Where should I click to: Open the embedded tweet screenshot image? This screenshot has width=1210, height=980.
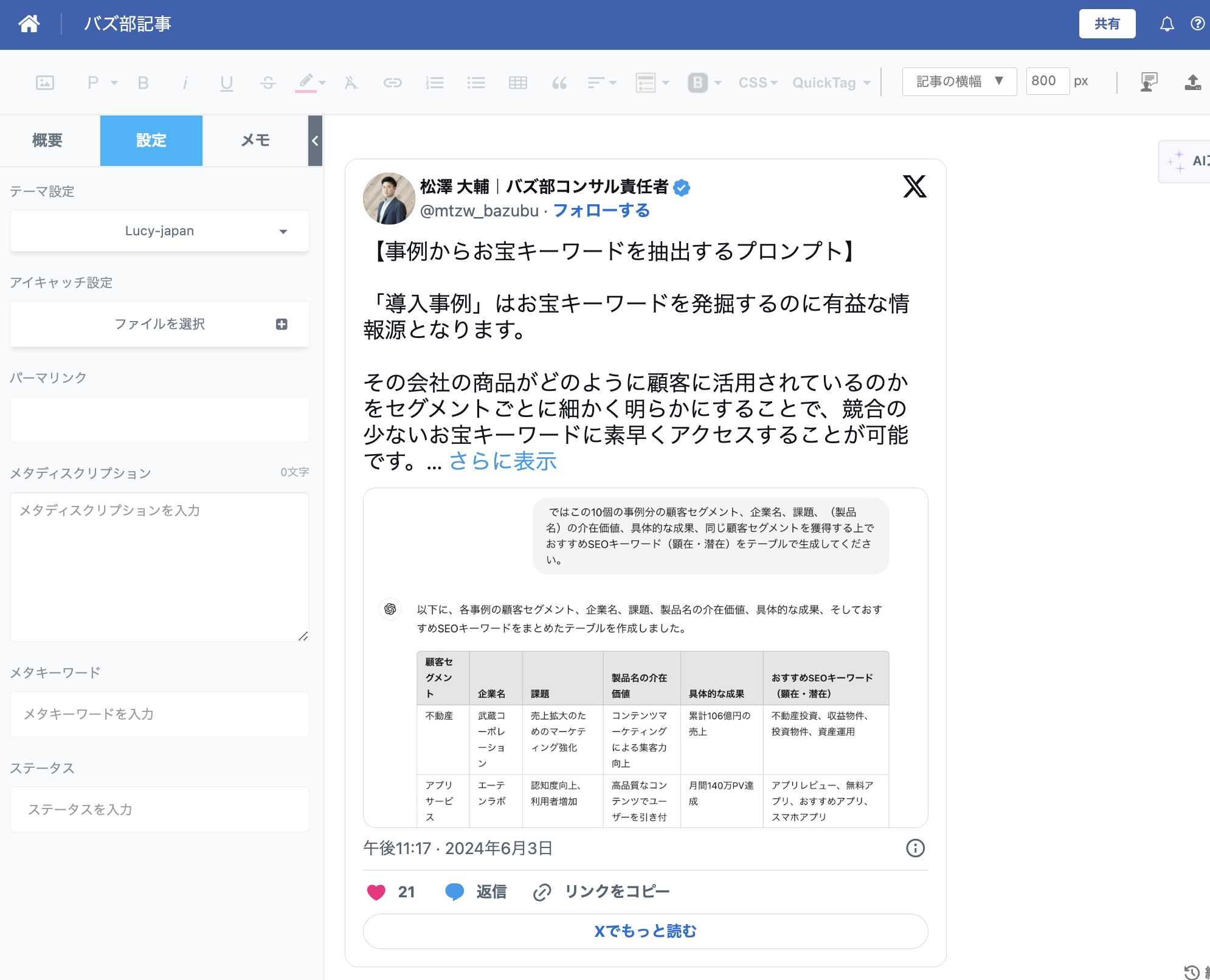tap(645, 658)
